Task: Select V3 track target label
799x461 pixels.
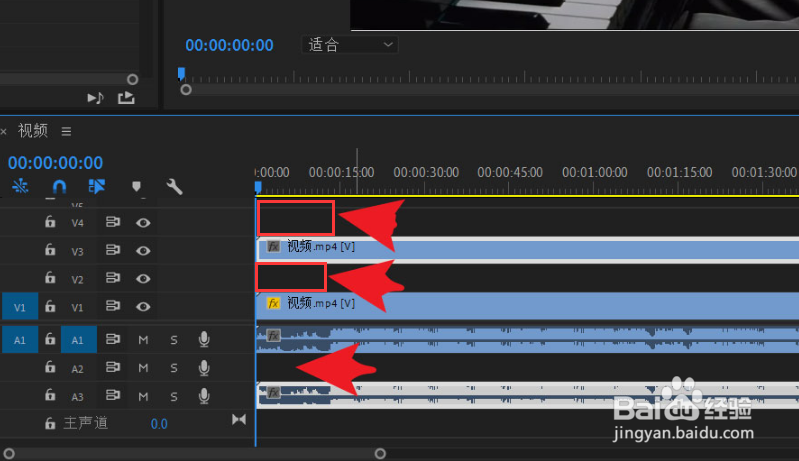Action: tap(77, 252)
